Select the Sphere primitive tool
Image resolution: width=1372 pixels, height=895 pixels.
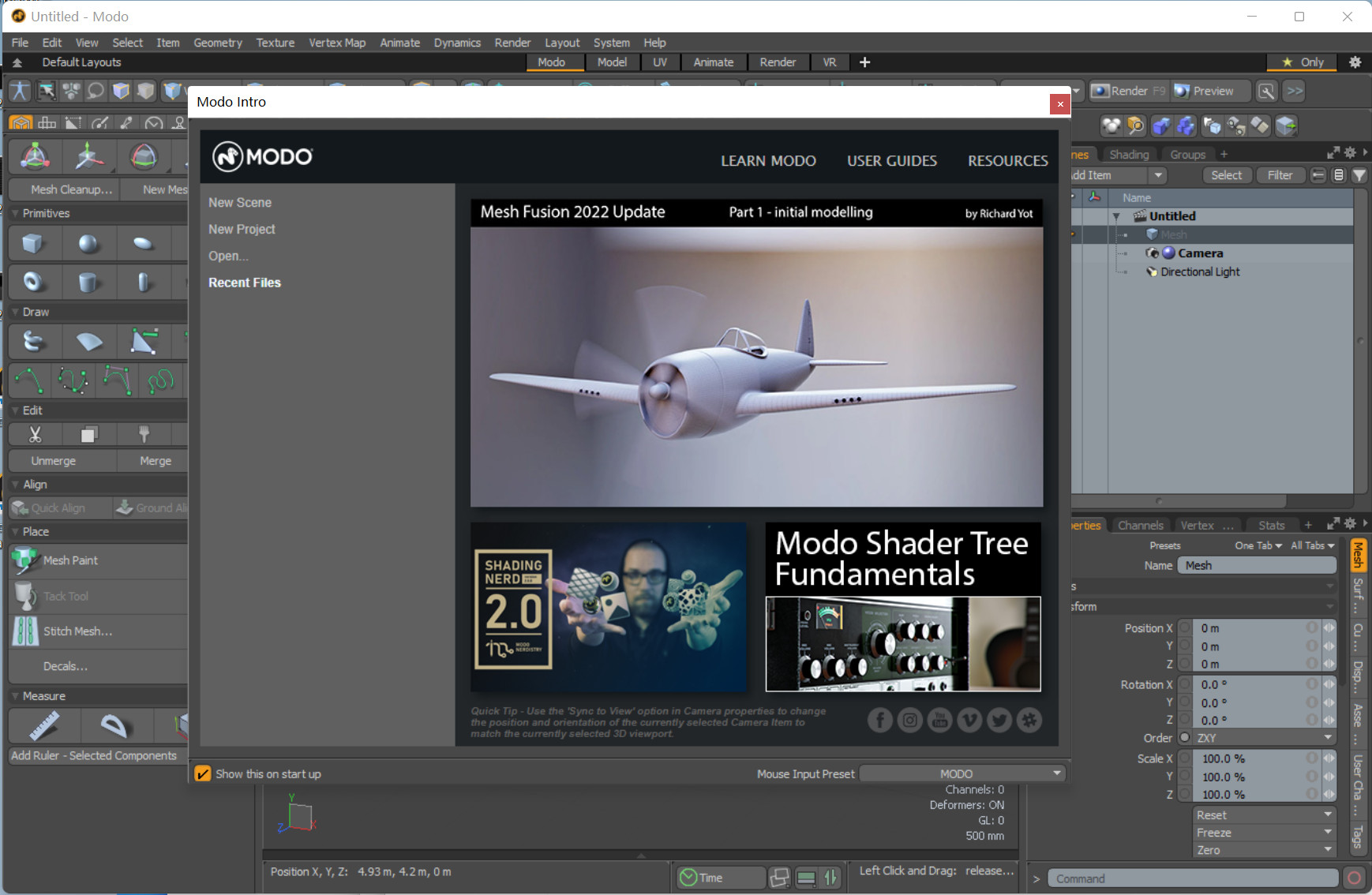pyautogui.click(x=88, y=244)
